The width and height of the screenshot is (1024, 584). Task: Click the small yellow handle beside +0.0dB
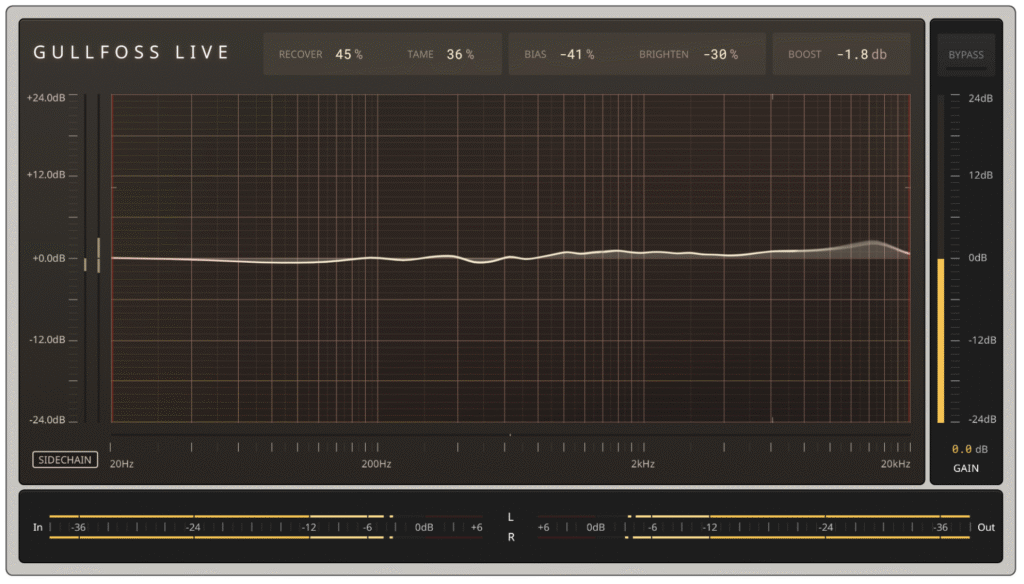(x=85, y=264)
